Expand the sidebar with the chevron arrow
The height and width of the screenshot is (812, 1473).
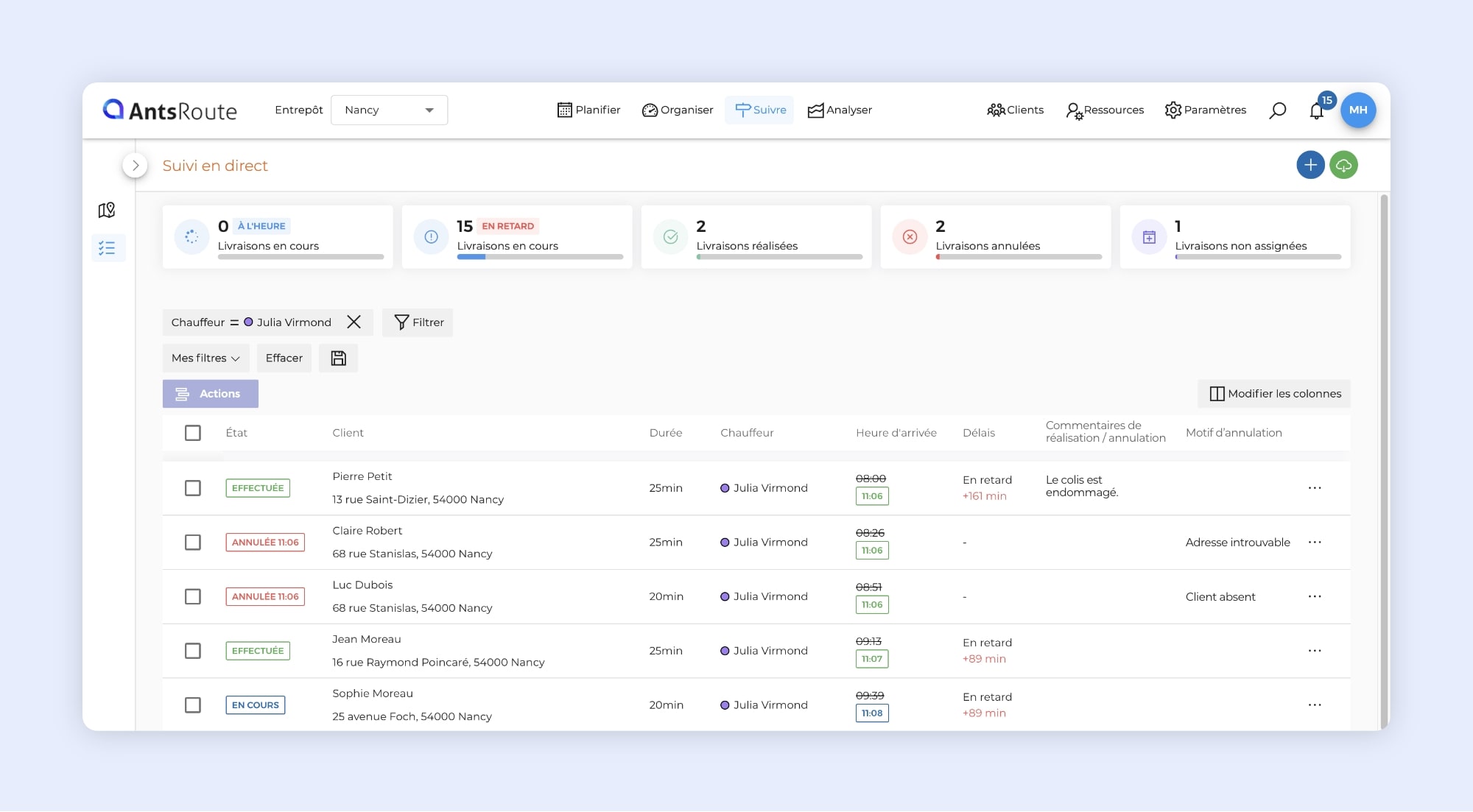click(x=136, y=166)
